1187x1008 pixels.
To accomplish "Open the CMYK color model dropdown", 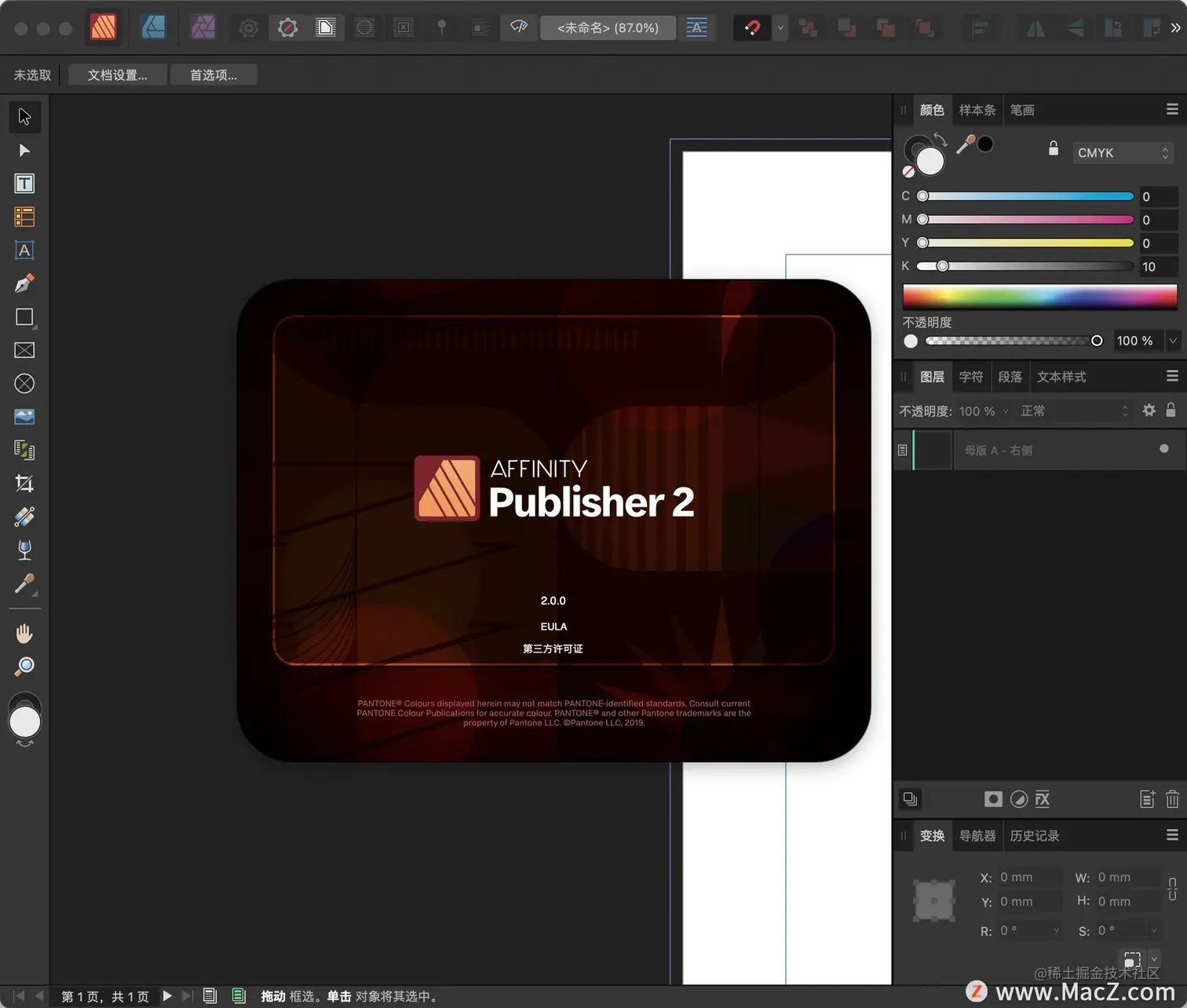I will point(1123,153).
